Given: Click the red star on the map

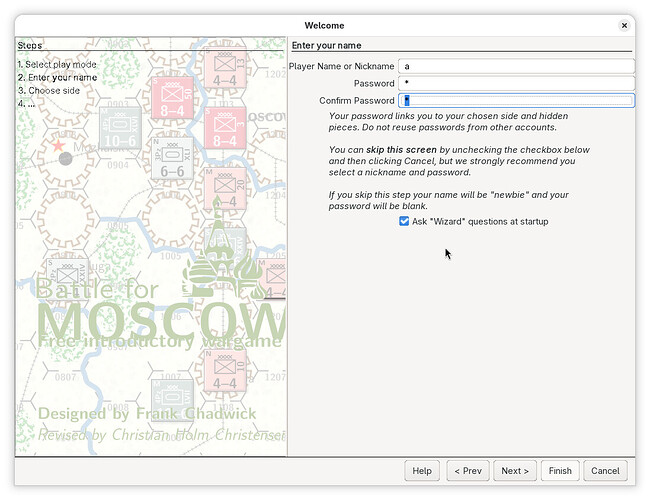Looking at the screenshot, I should [58, 146].
